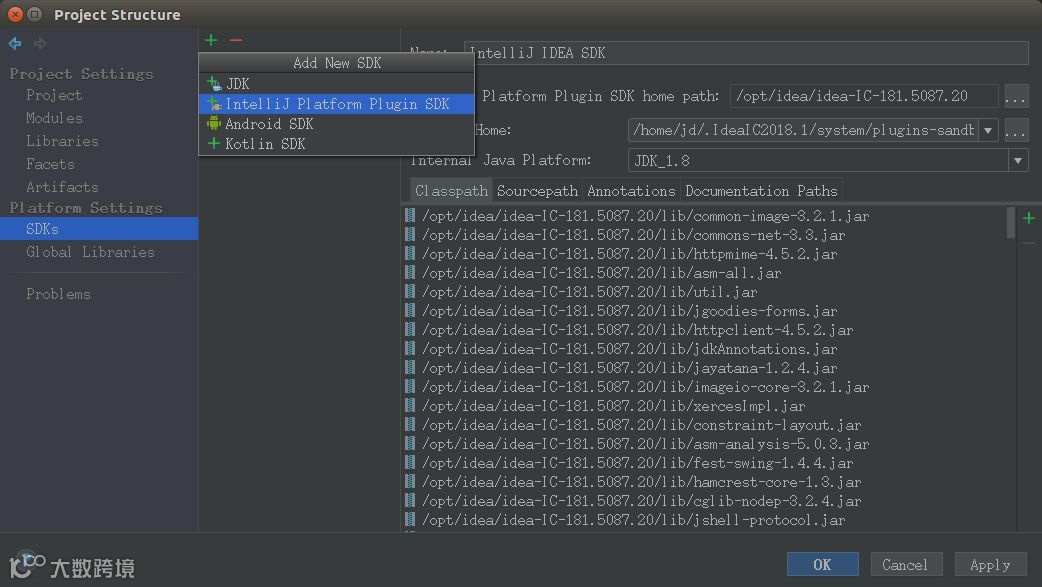This screenshot has height=587, width=1042.
Task: Open Problems in the sidebar
Action: point(58,294)
